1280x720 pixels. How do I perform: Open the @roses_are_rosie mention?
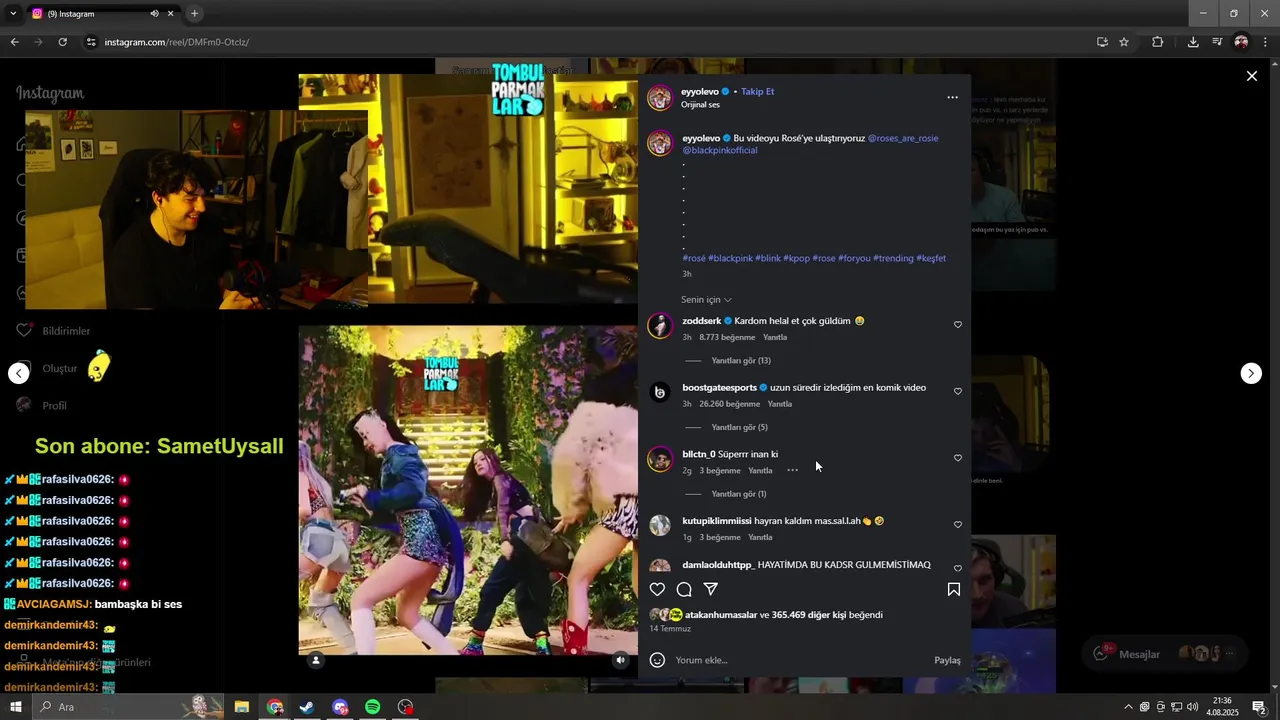[903, 138]
